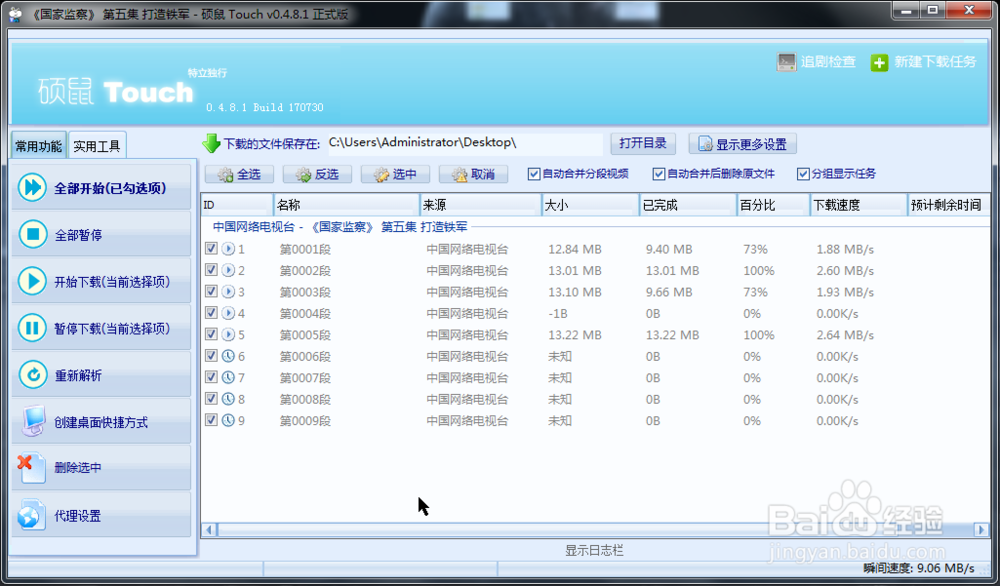Screen dimensions: 1000x586
Task: Click the 12.84 MB size cell
Action: coord(575,249)
